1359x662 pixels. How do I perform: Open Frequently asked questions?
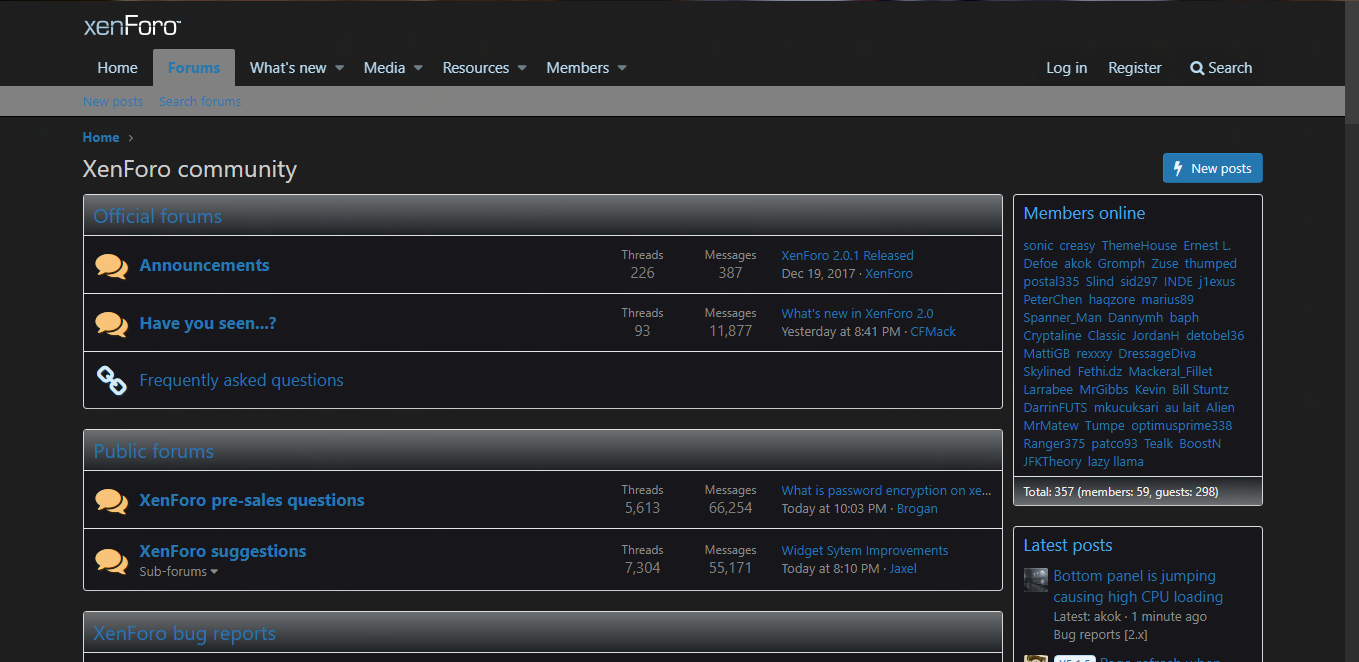click(241, 380)
